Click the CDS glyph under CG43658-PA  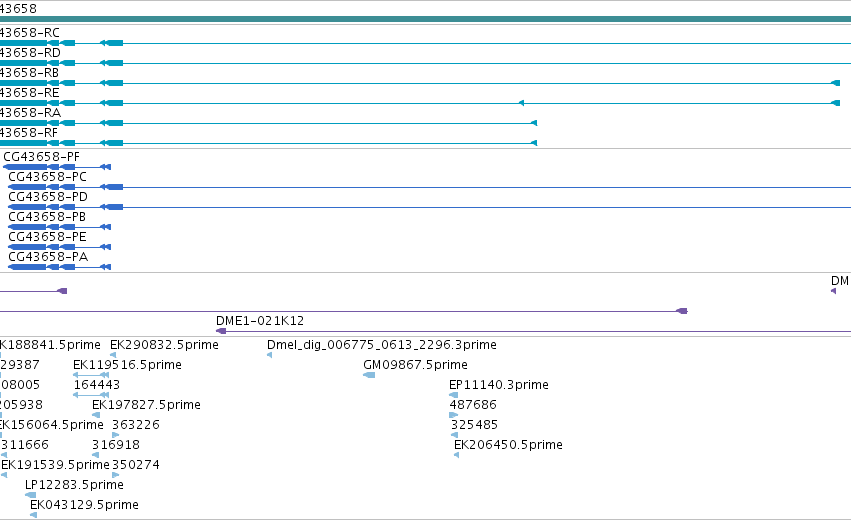[x=60, y=267]
